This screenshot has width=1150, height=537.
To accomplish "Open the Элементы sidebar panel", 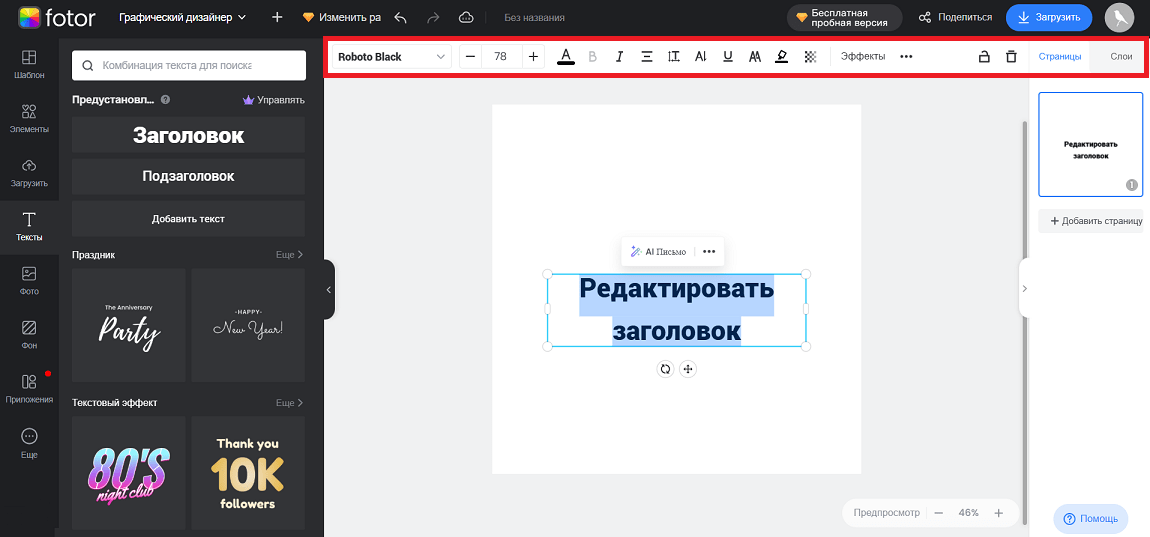I will click(x=29, y=119).
